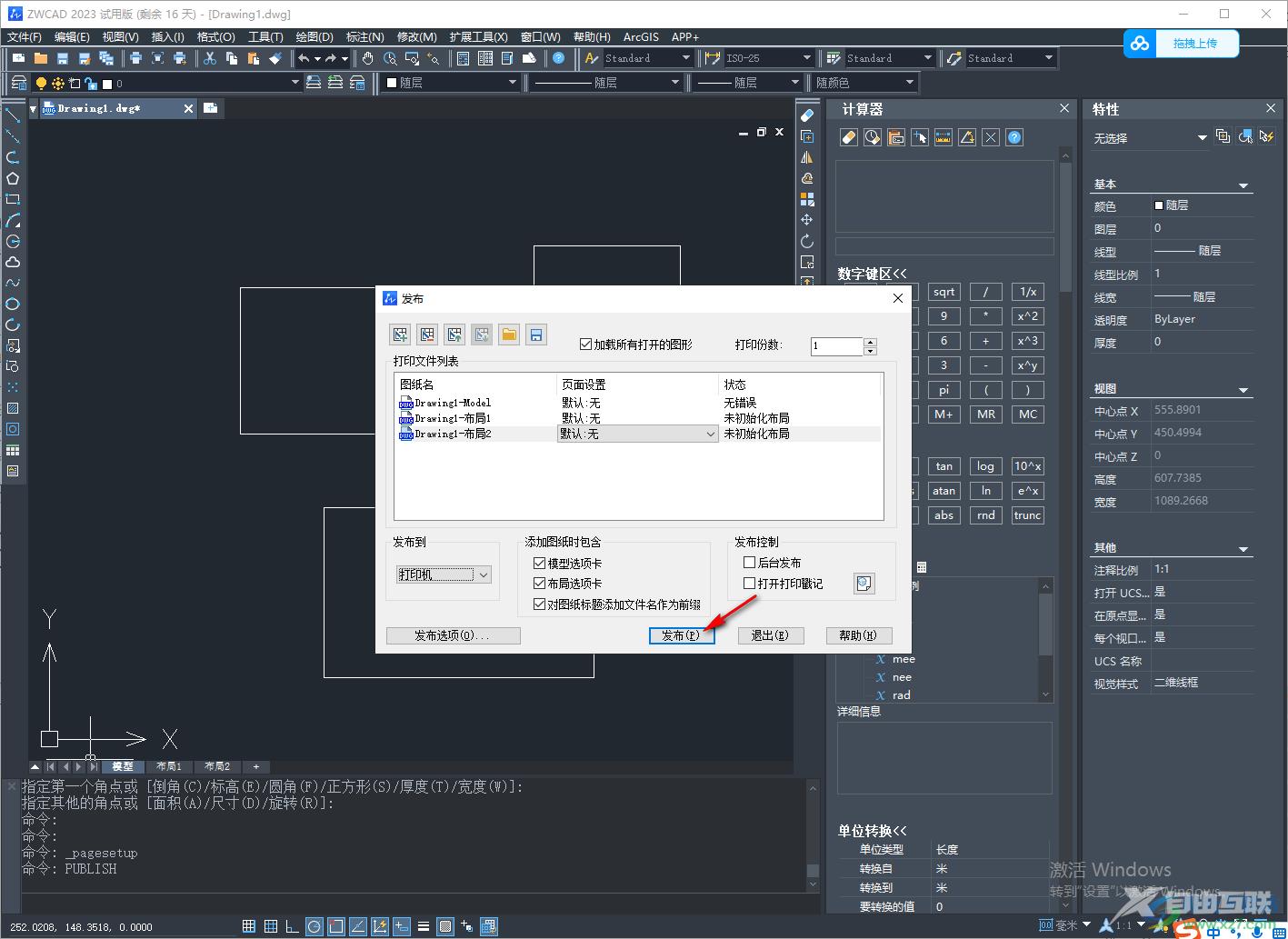Click the Undo arrow in toolbar

(x=304, y=58)
